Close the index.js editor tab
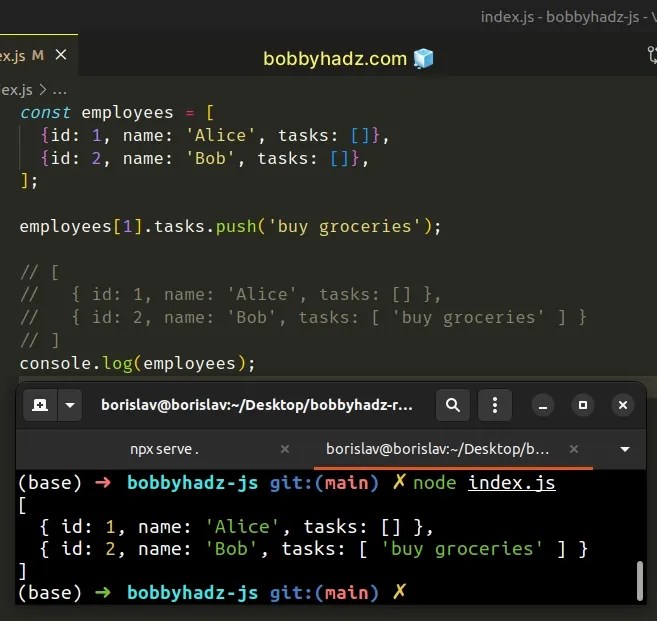 click(x=61, y=54)
